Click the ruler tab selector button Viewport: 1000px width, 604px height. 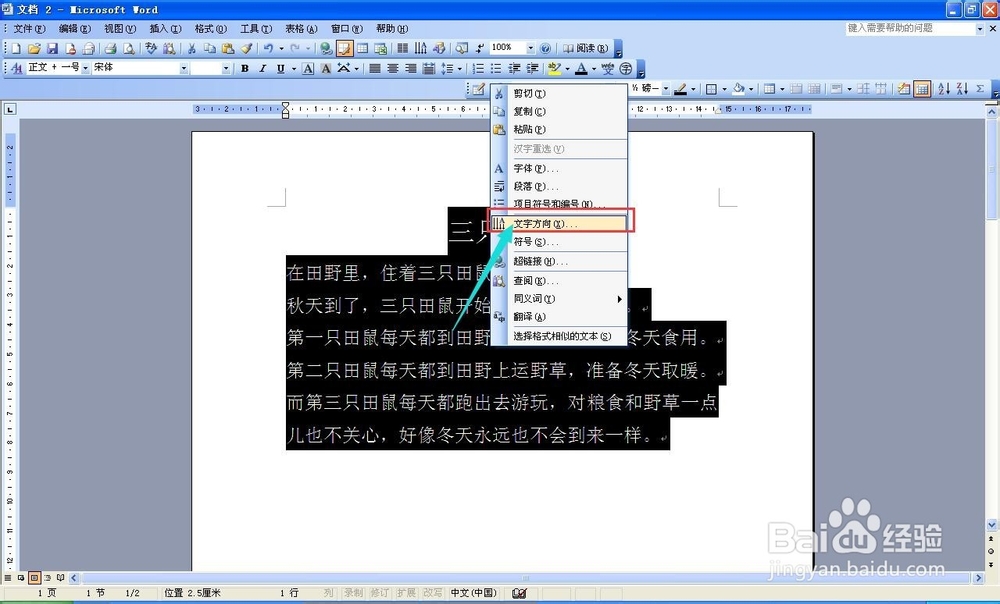[10, 110]
